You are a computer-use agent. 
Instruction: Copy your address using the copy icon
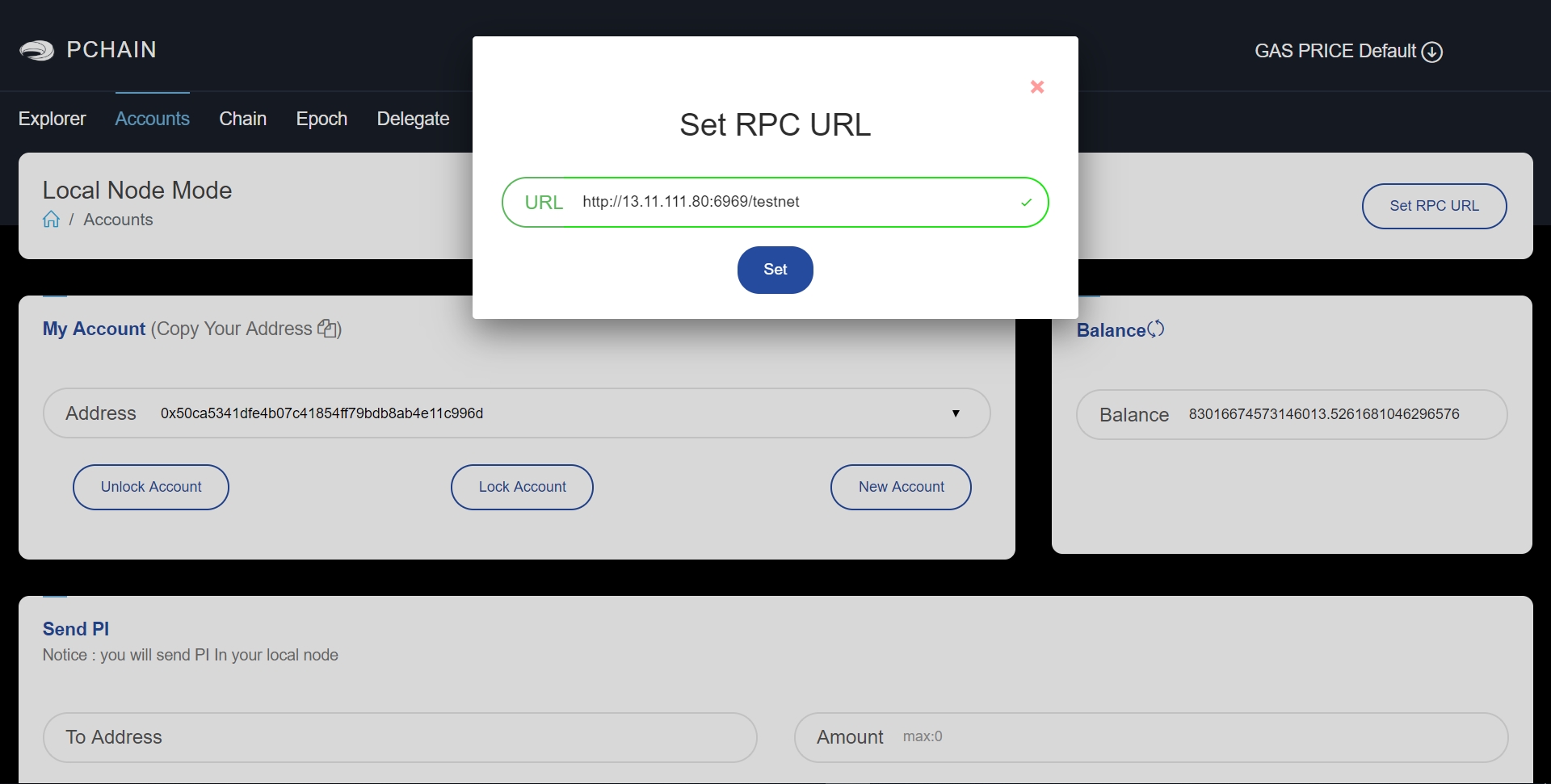[327, 329]
